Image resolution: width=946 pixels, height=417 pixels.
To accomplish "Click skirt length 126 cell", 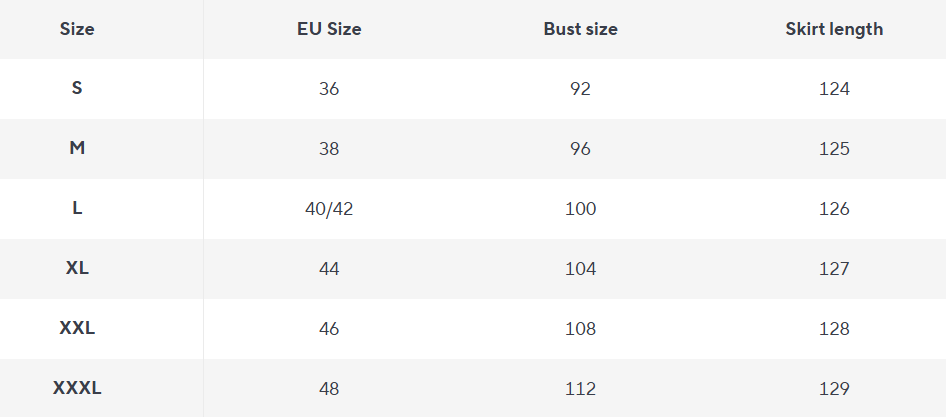I will 834,209.
